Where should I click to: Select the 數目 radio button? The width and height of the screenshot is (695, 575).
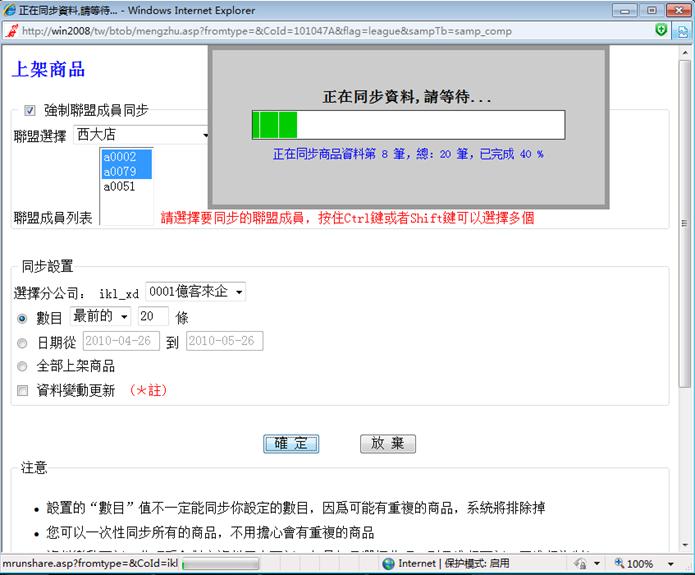23,317
